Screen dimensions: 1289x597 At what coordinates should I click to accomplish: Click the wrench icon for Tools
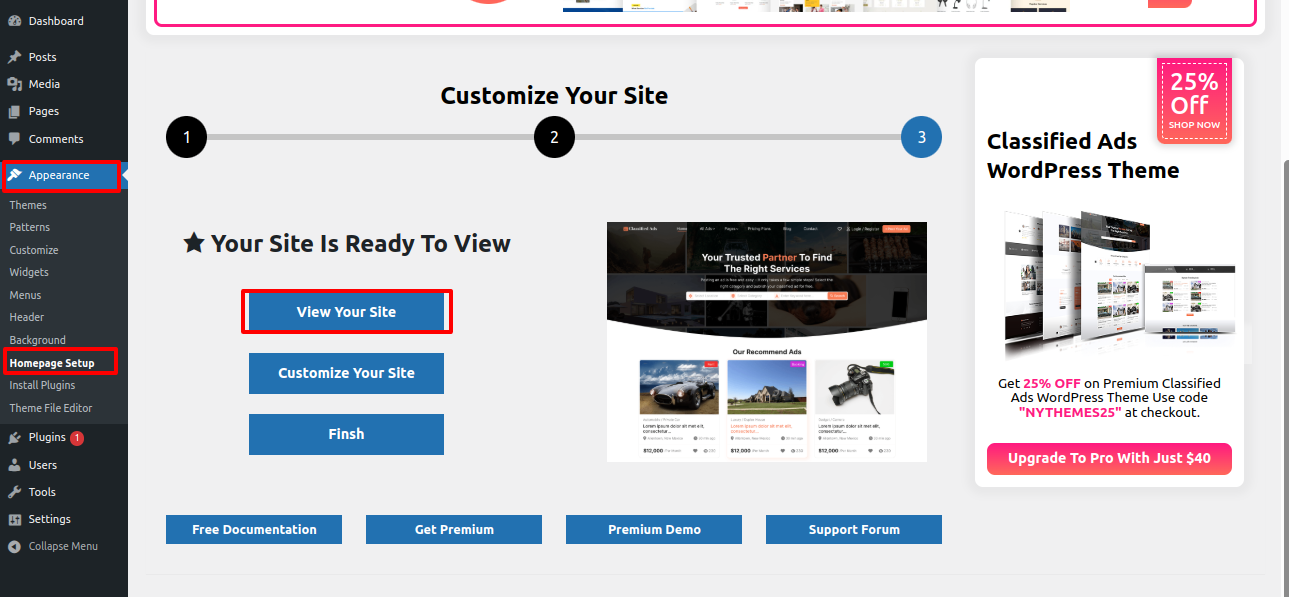[14, 492]
